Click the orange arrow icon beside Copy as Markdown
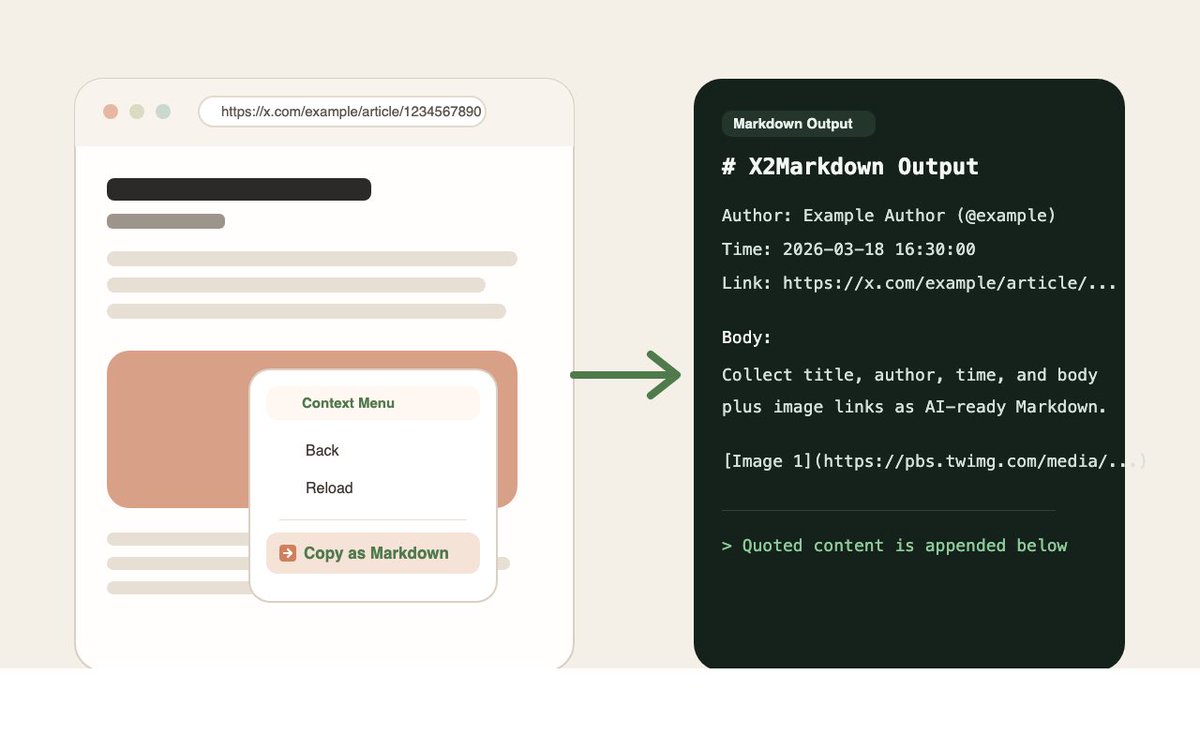Viewport: 1200px width, 750px height. pyautogui.click(x=288, y=553)
